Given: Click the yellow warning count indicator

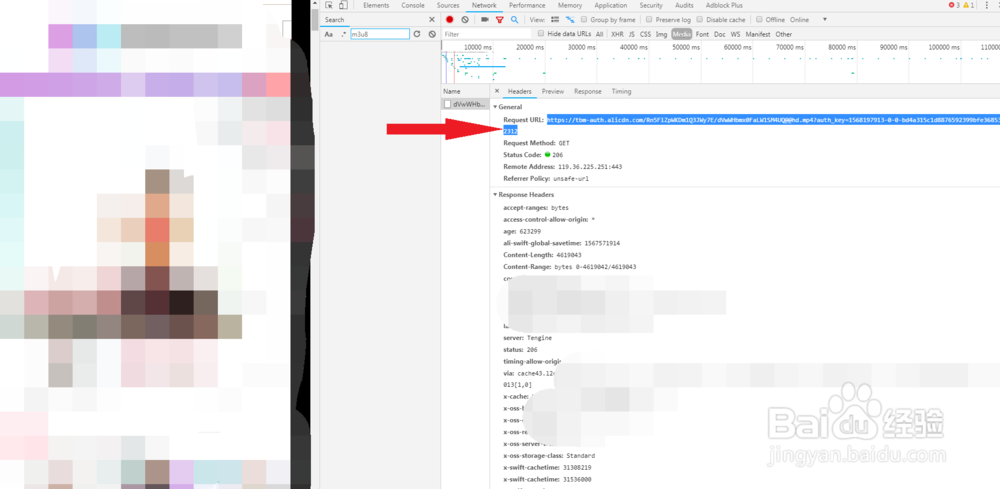Looking at the screenshot, I should pos(968,5).
